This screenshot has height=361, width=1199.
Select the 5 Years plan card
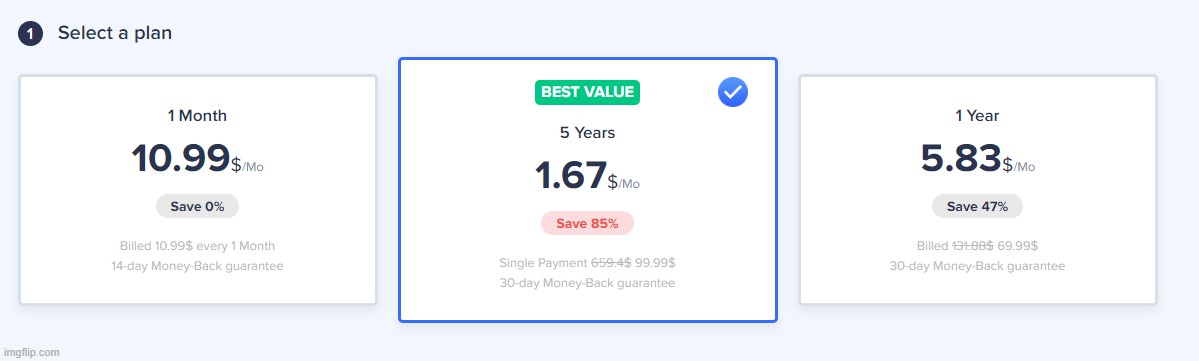pyautogui.click(x=587, y=190)
